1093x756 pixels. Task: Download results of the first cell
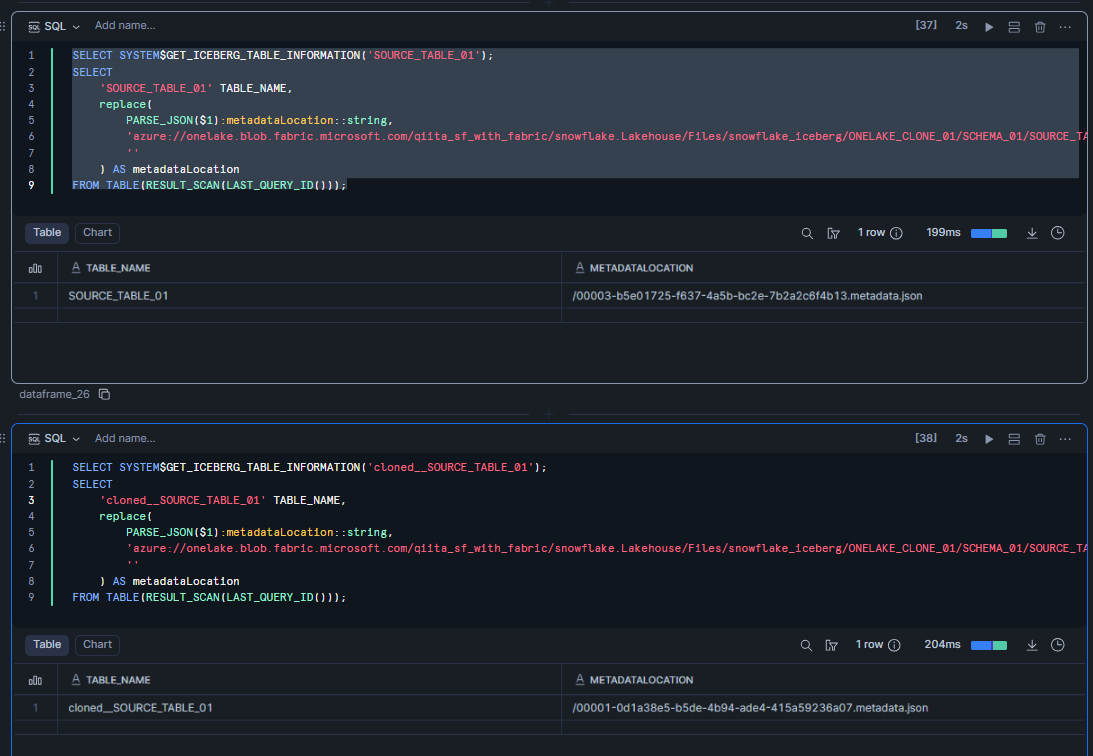(x=1032, y=233)
